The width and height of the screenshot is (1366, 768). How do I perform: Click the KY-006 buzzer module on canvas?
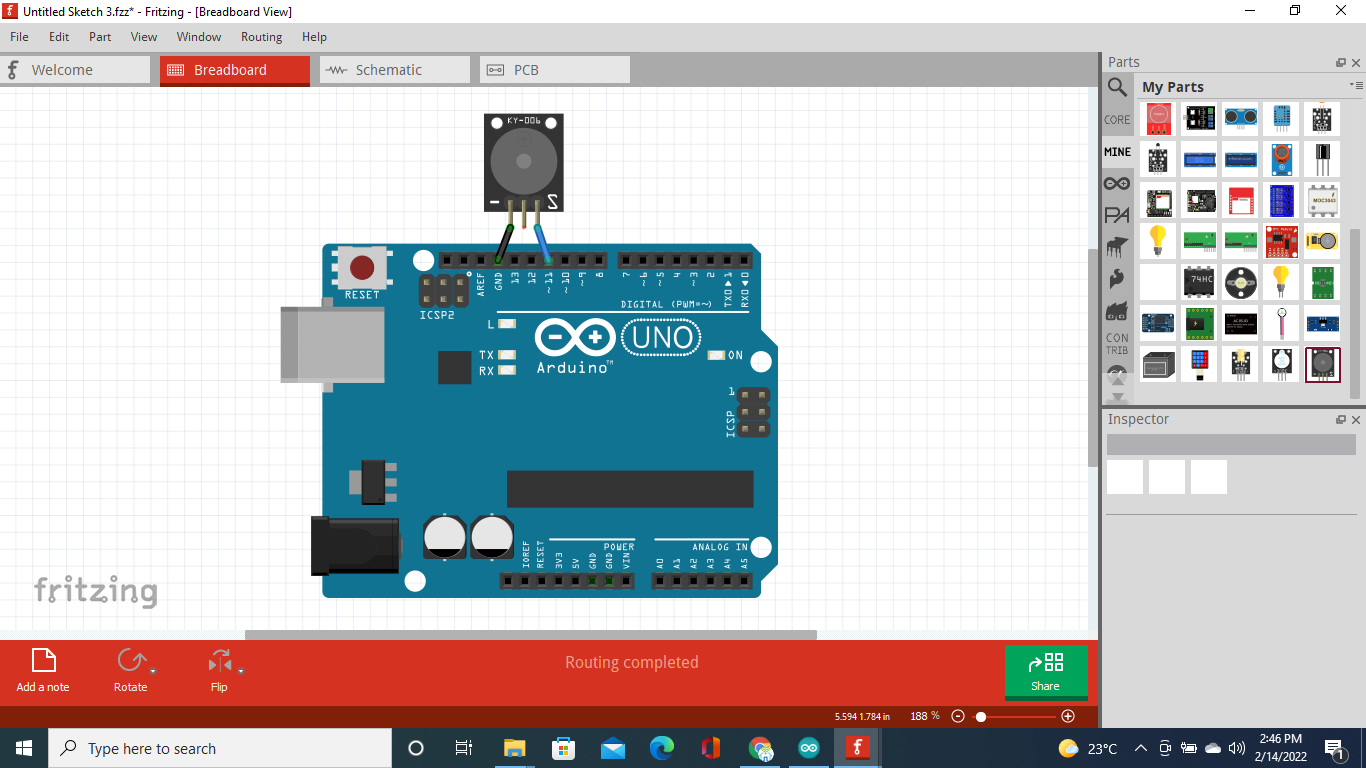pyautogui.click(x=524, y=162)
